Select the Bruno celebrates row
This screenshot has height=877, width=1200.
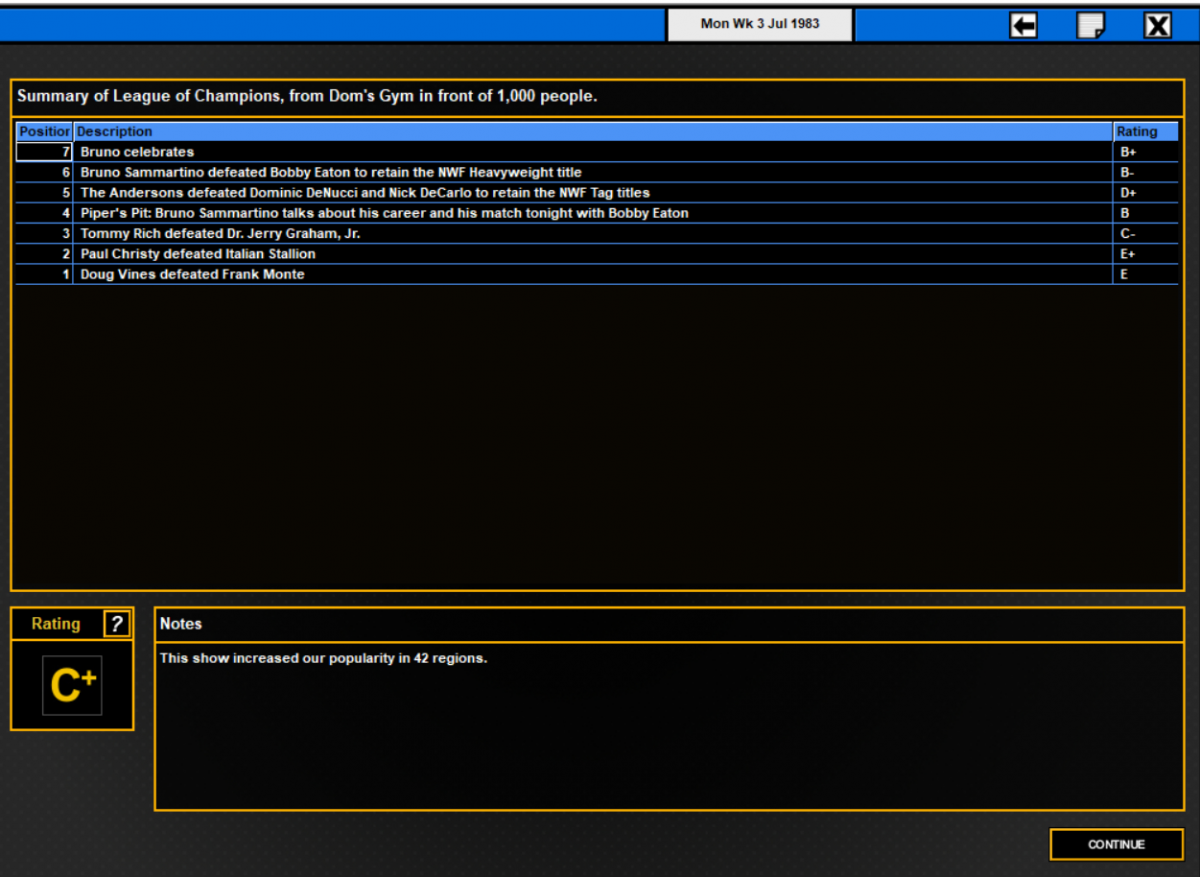click(x=597, y=152)
